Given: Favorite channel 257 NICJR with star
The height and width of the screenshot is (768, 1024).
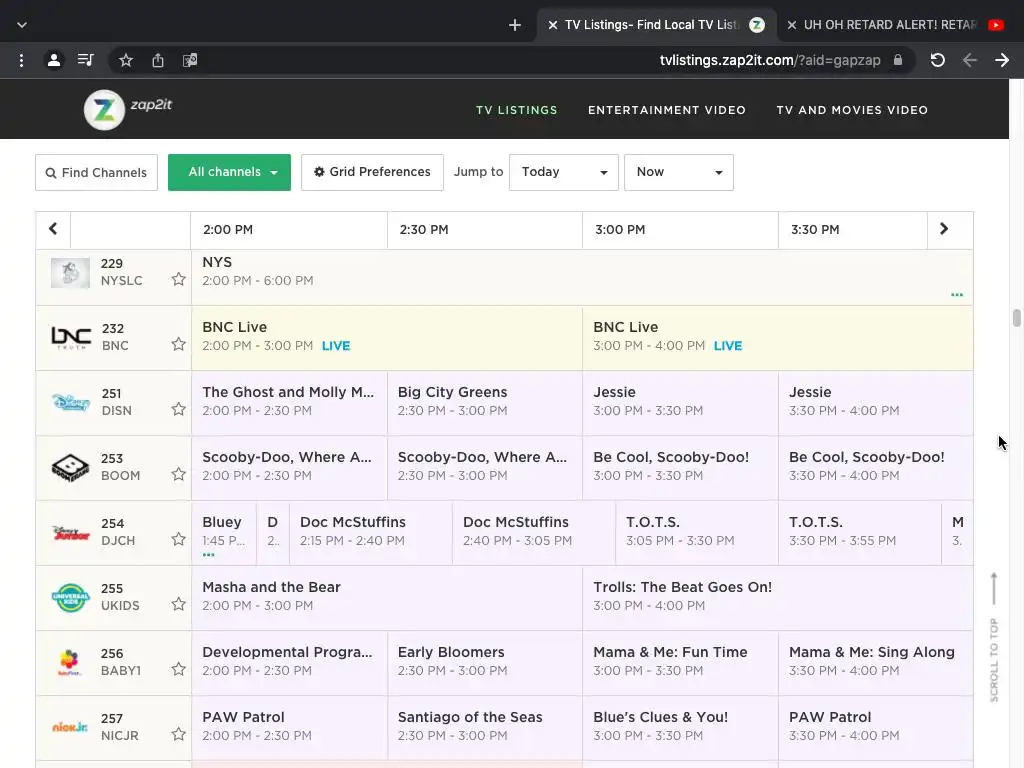Looking at the screenshot, I should tap(178, 734).
